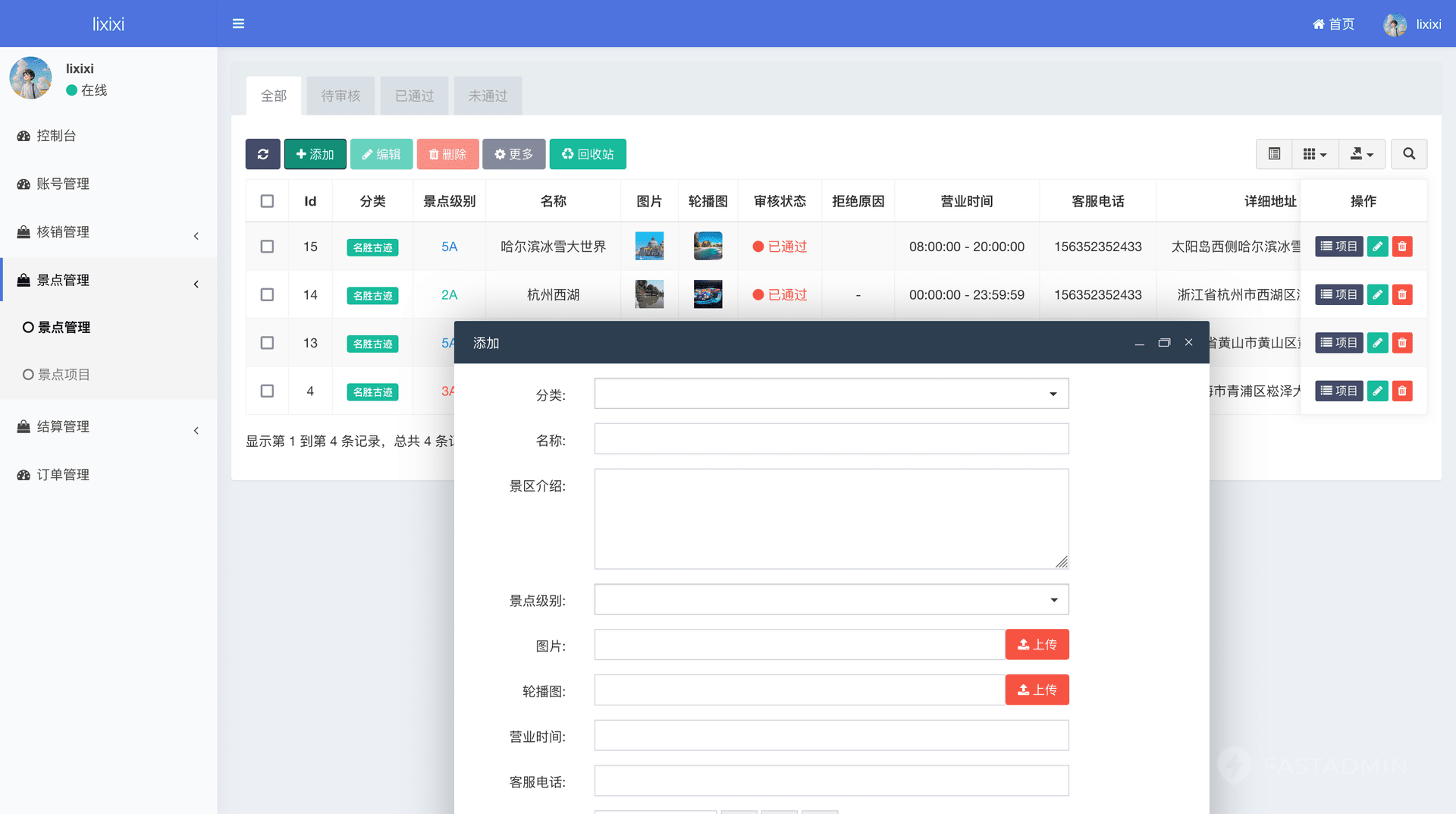Switch to the 待审核 tab
The width and height of the screenshot is (1456, 814).
pos(340,96)
